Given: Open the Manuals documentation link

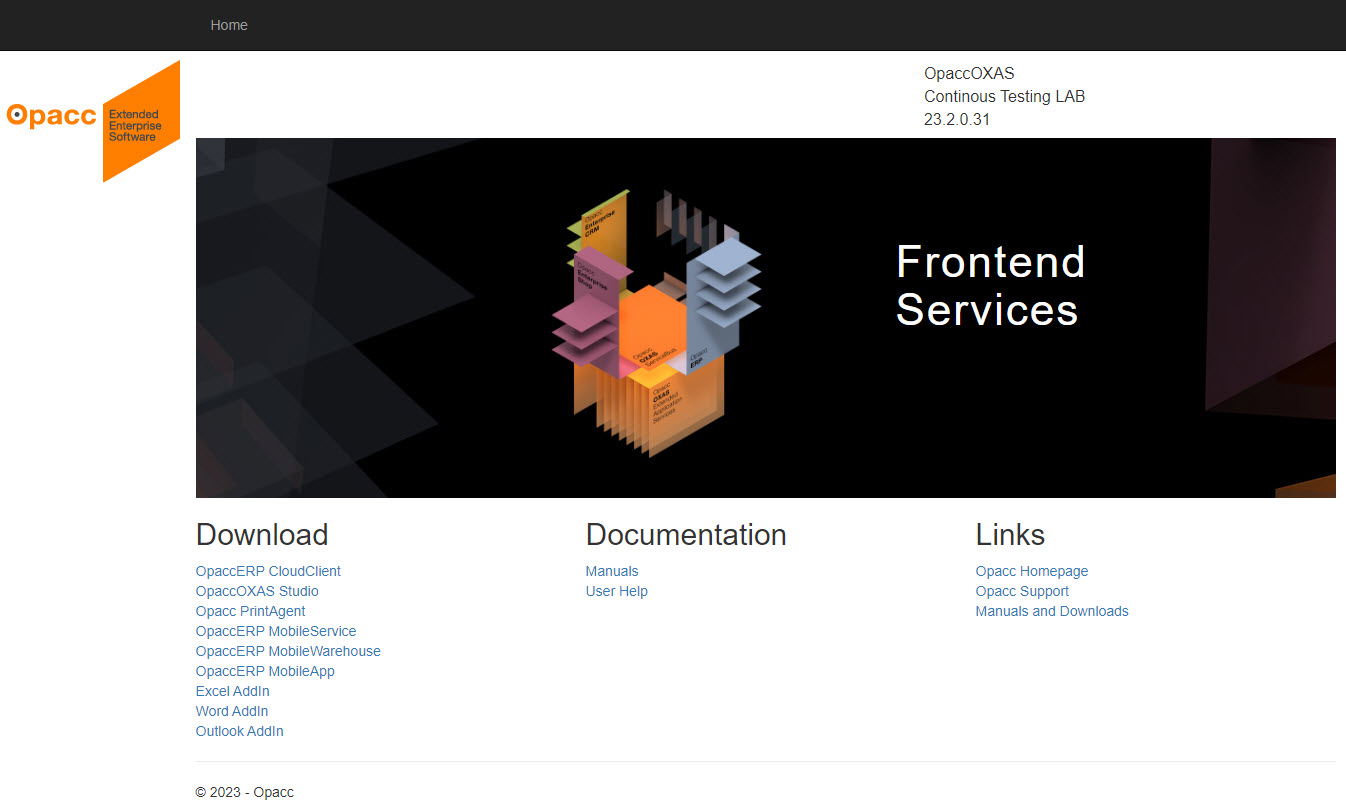Looking at the screenshot, I should pyautogui.click(x=612, y=571).
